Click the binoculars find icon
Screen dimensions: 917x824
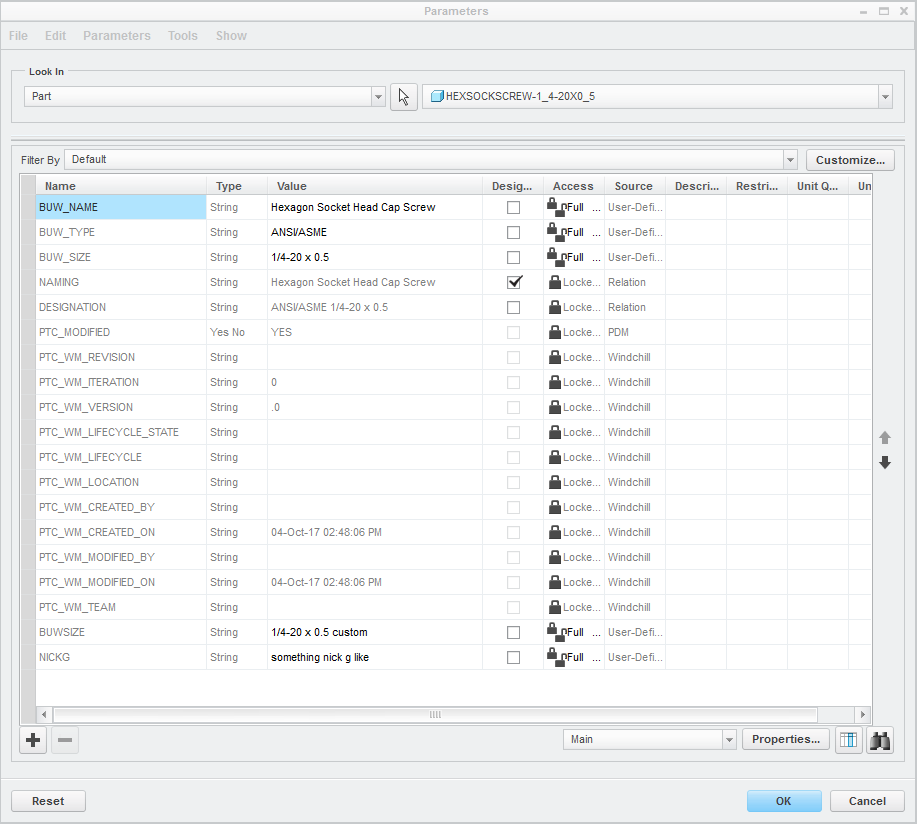(880, 740)
